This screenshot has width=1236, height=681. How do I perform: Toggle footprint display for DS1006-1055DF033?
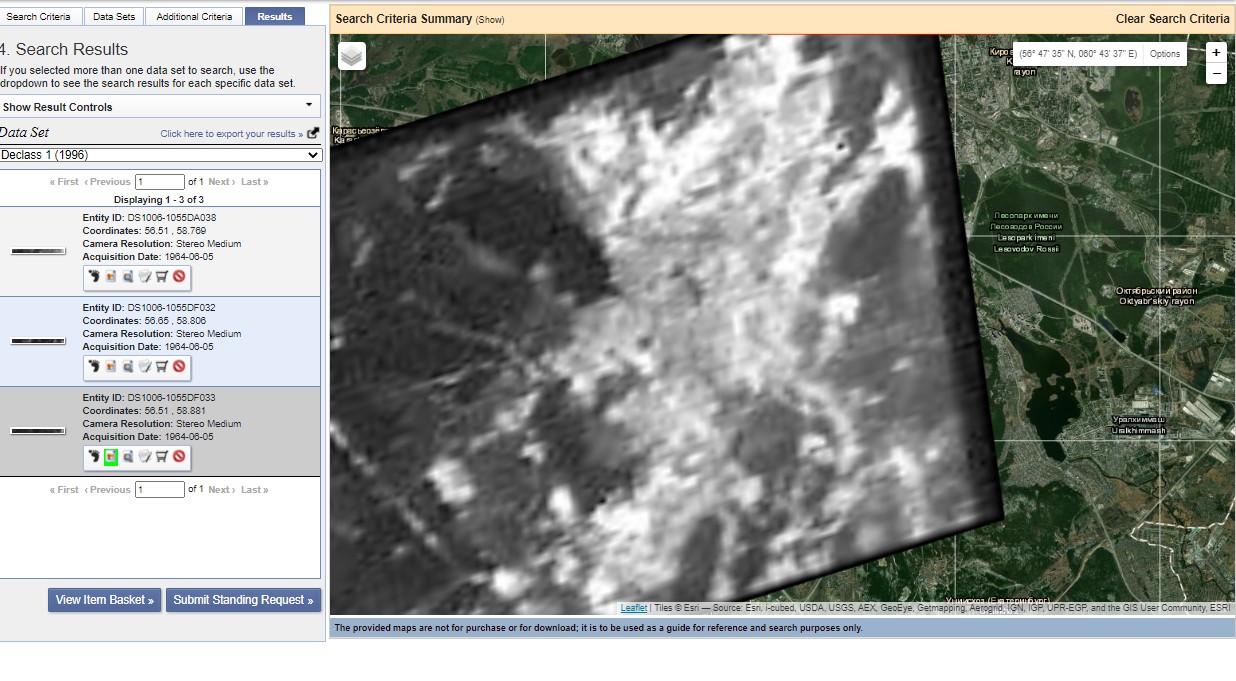click(x=94, y=457)
